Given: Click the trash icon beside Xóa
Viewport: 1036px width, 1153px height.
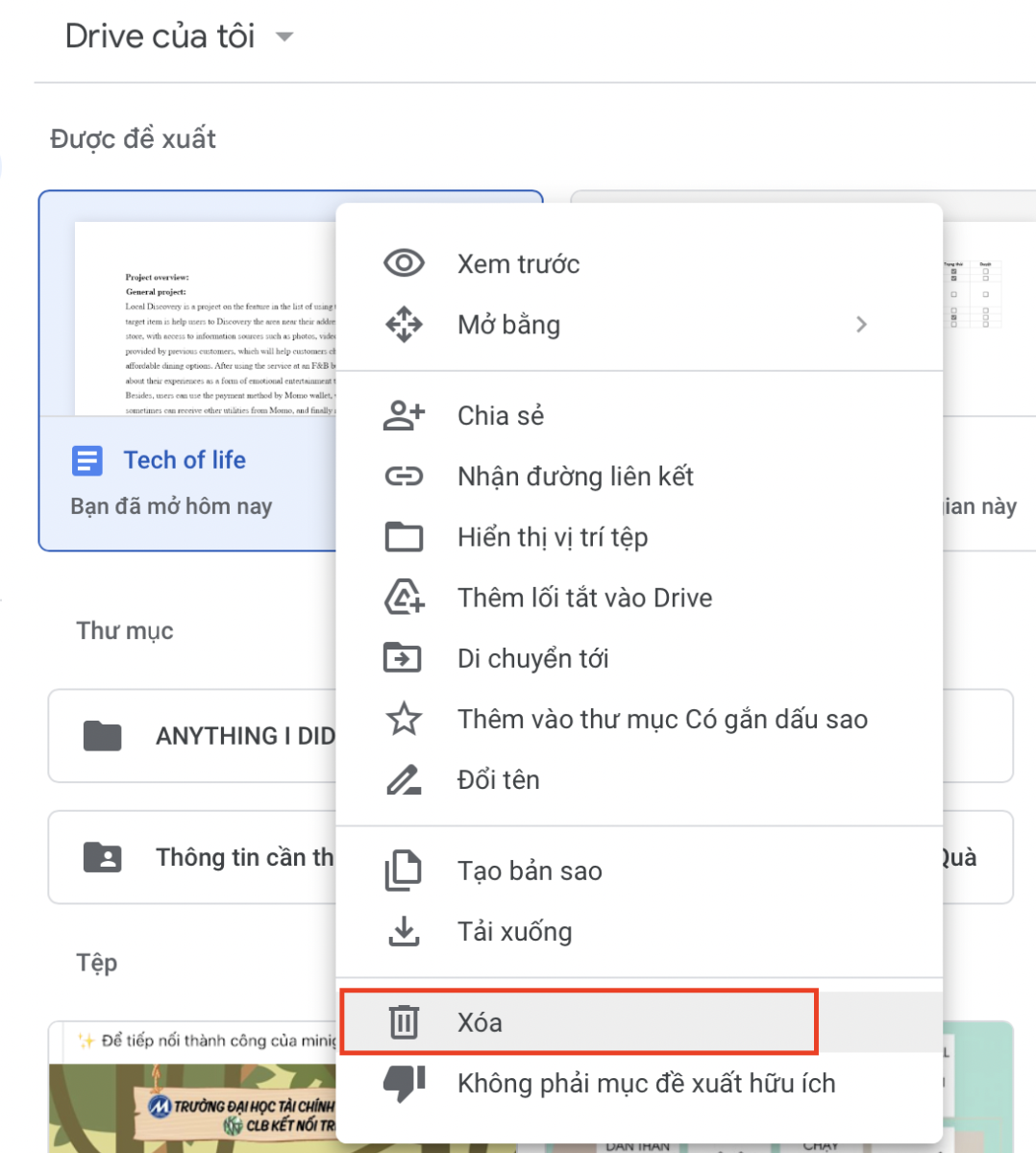Looking at the screenshot, I should 405,1021.
